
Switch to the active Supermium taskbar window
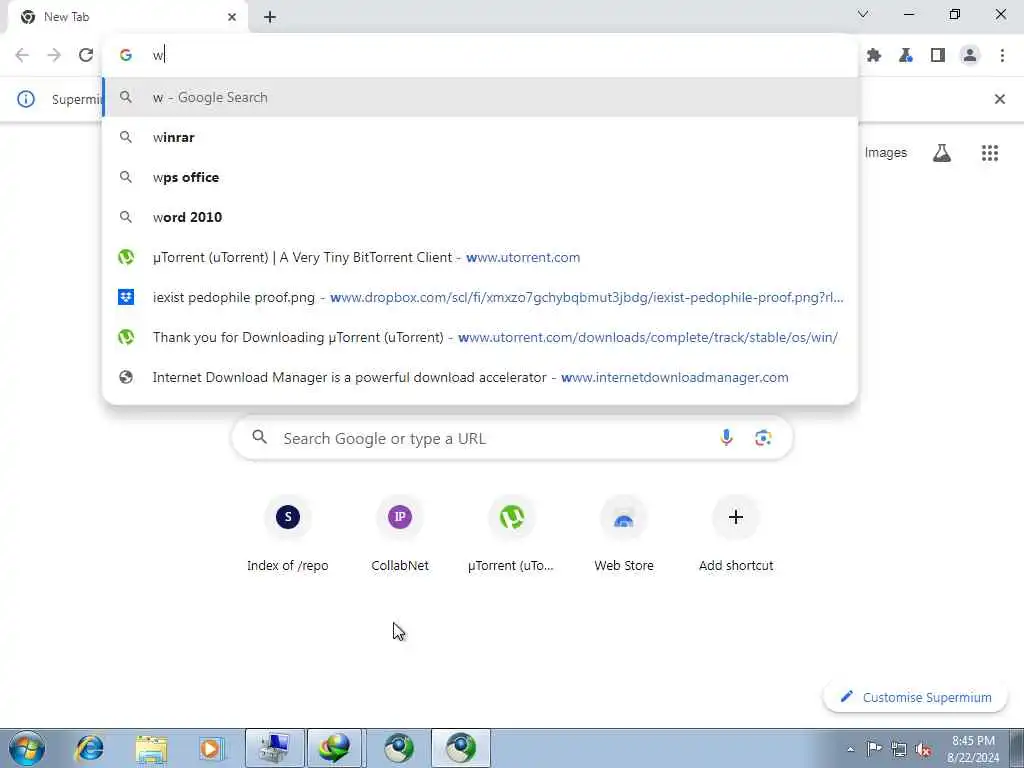pos(460,748)
